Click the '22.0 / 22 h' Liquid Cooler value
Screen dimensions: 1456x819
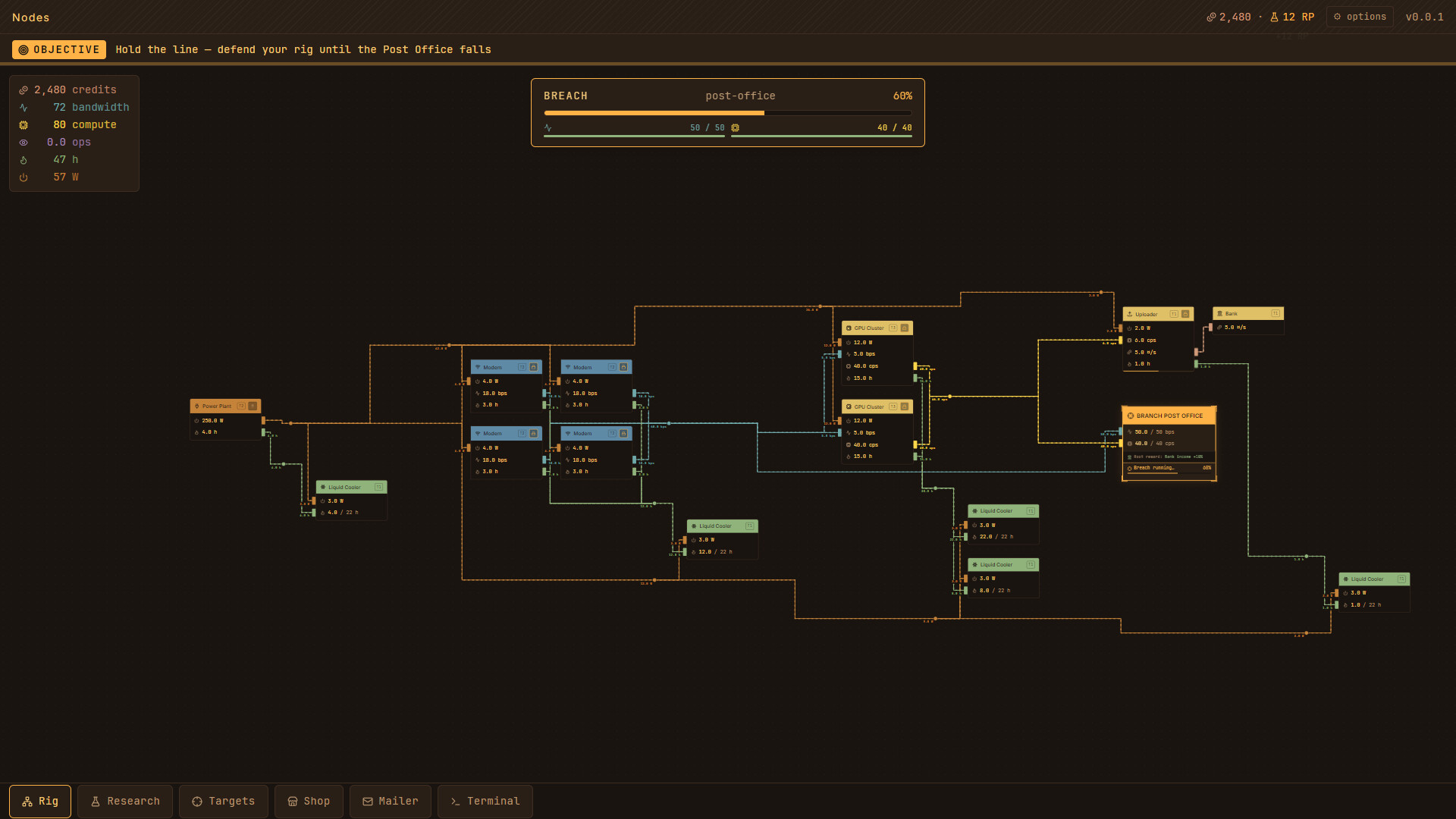point(996,537)
